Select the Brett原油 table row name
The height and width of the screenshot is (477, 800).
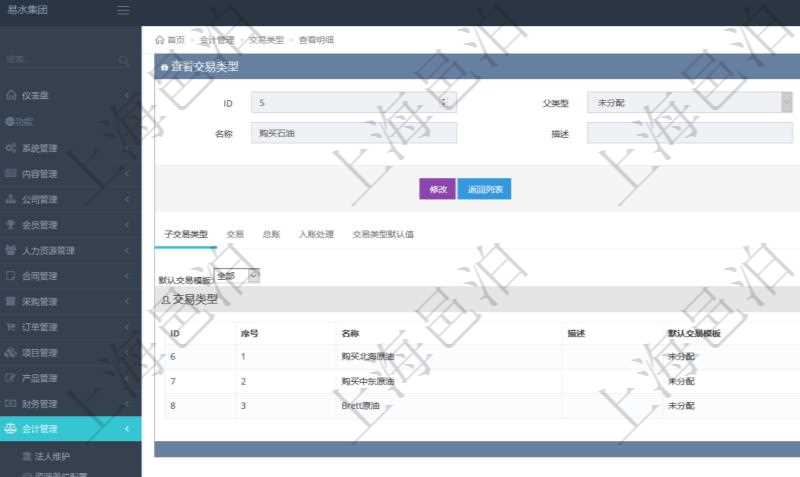pos(361,406)
